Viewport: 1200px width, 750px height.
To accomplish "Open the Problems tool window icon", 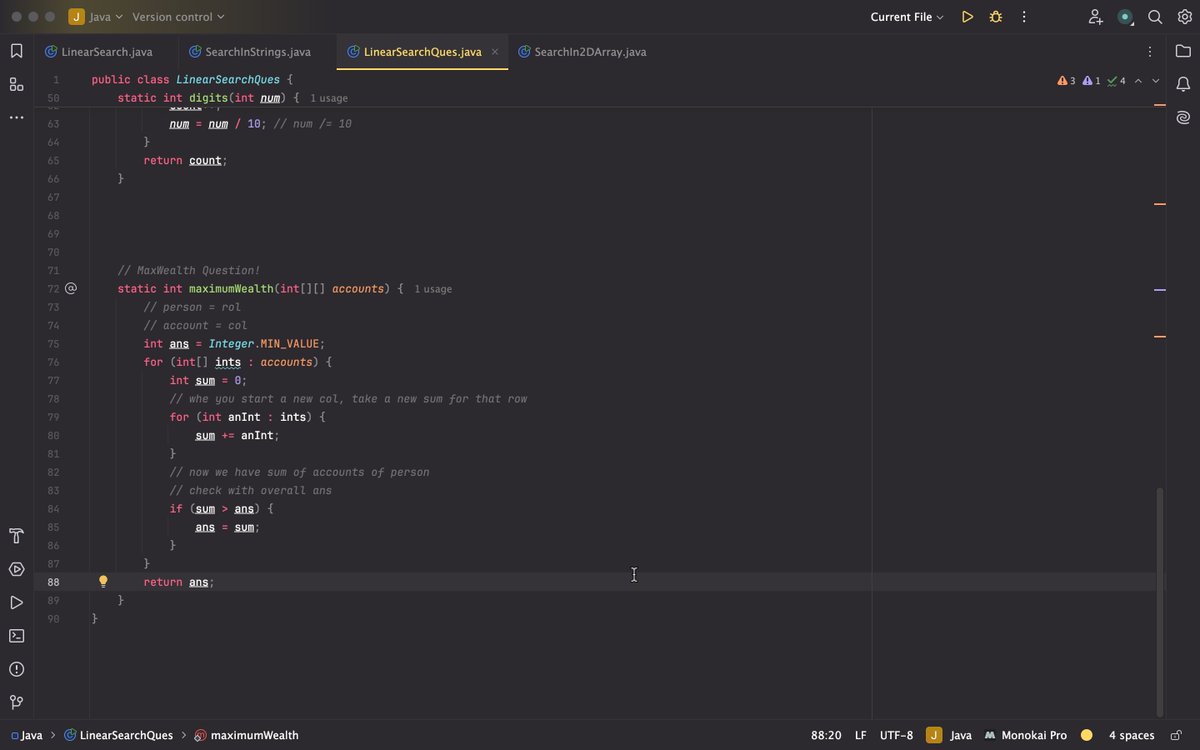I will (x=16, y=669).
